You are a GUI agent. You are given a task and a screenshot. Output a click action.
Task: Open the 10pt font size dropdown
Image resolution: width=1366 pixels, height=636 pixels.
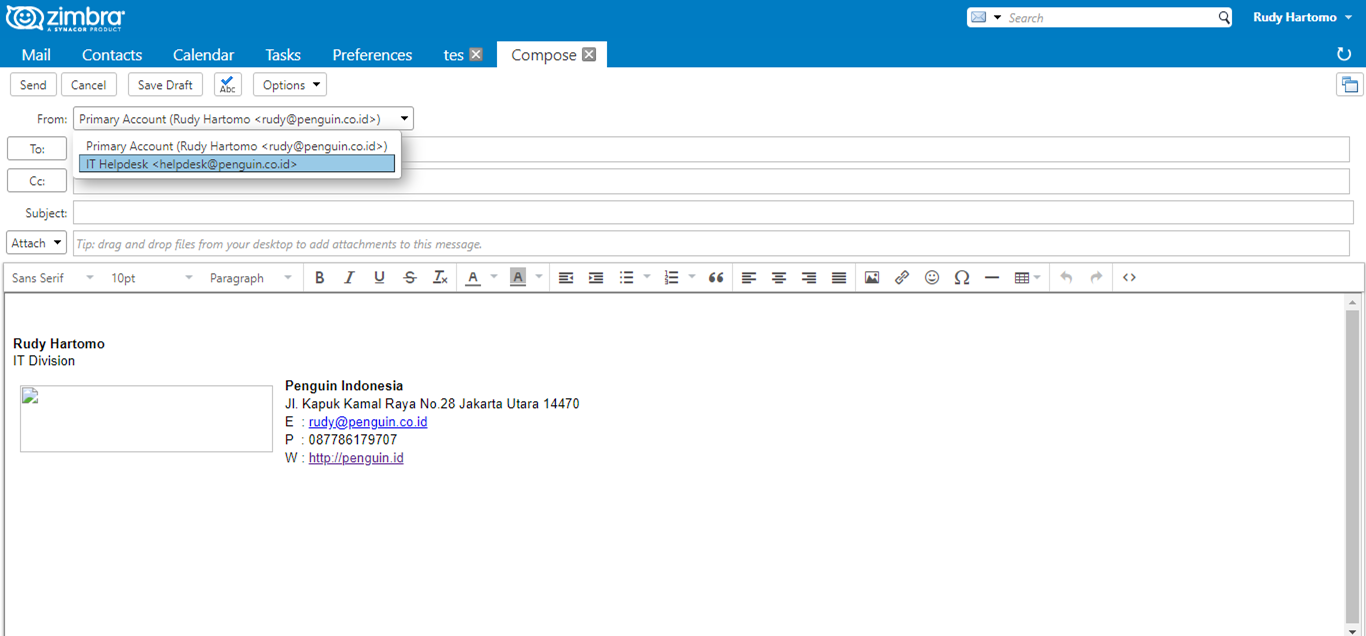coord(151,278)
